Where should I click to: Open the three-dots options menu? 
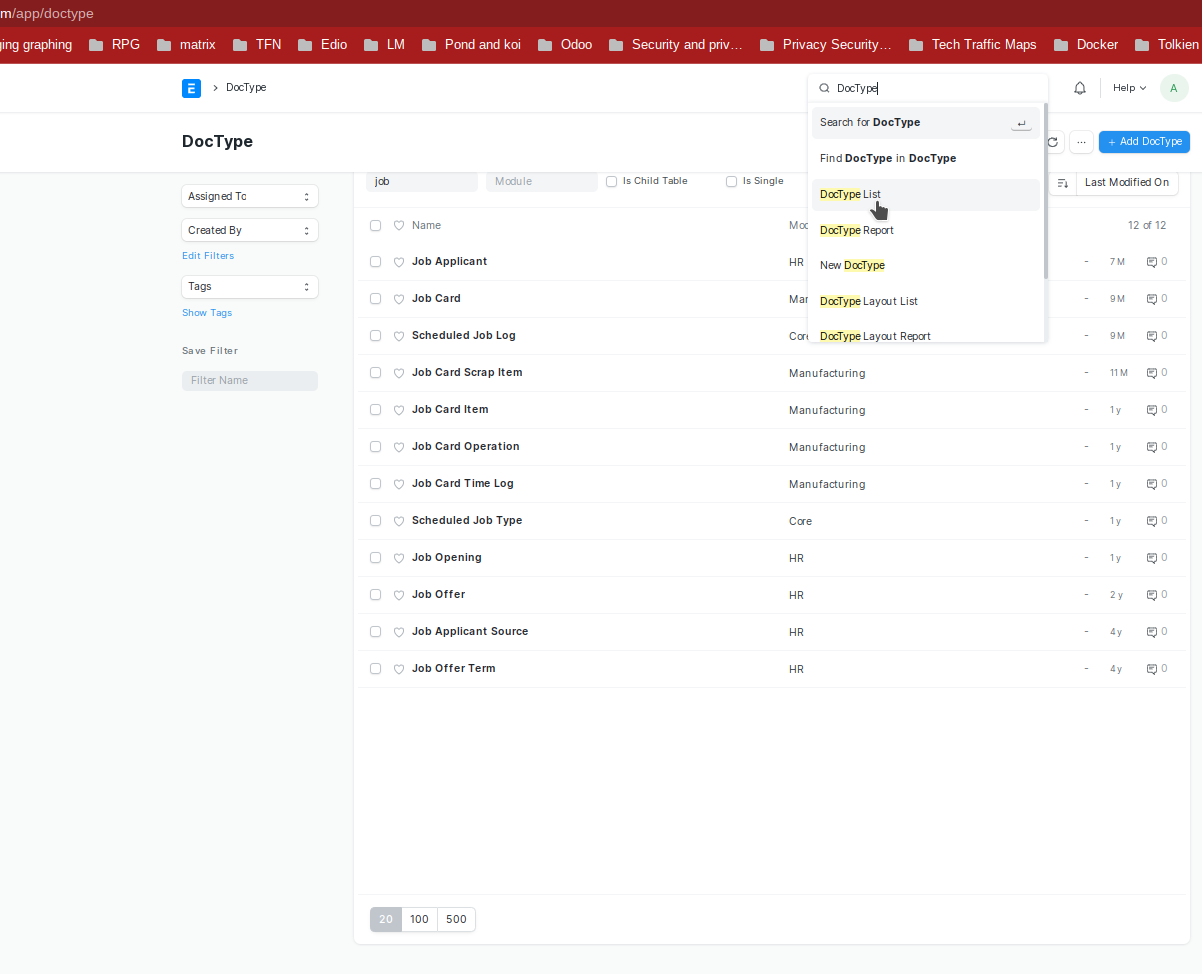[x=1081, y=142]
